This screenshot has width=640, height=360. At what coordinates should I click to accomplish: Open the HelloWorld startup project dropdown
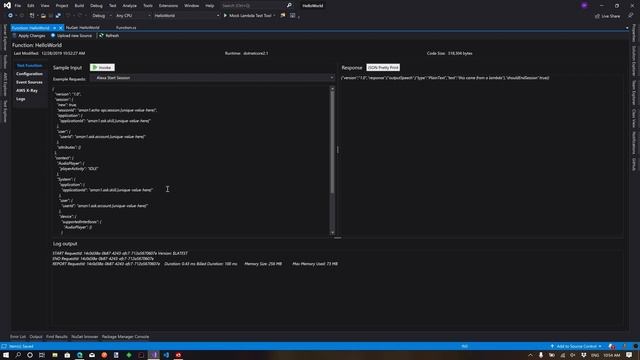click(186, 16)
